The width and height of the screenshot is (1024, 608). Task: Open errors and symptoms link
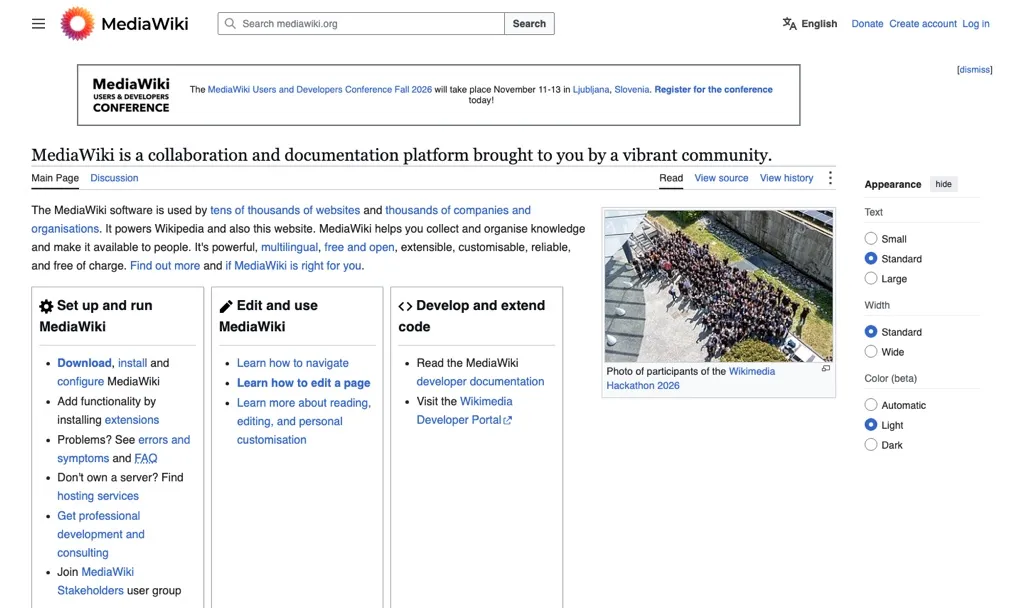pos(164,440)
